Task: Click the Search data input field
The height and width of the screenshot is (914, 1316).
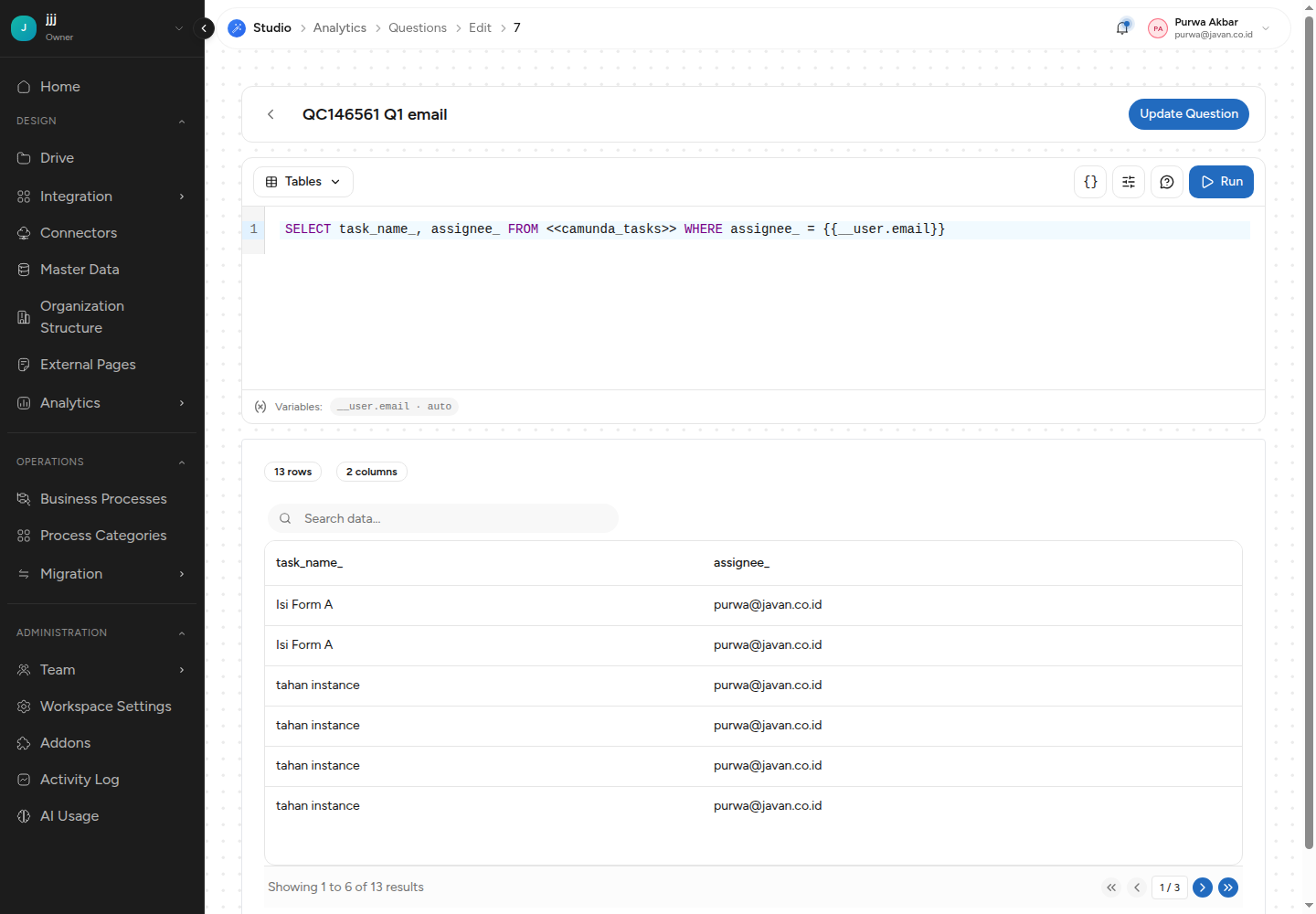Action: (443, 518)
